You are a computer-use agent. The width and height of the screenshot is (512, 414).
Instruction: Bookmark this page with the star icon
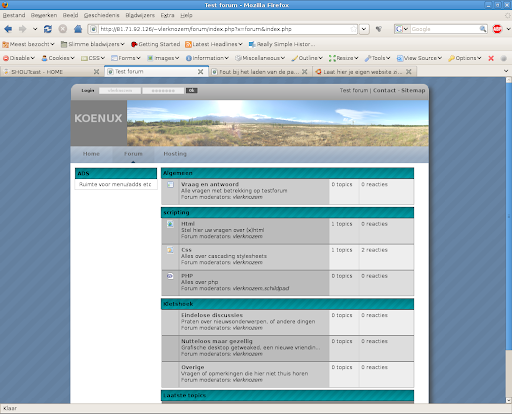[x=353, y=29]
